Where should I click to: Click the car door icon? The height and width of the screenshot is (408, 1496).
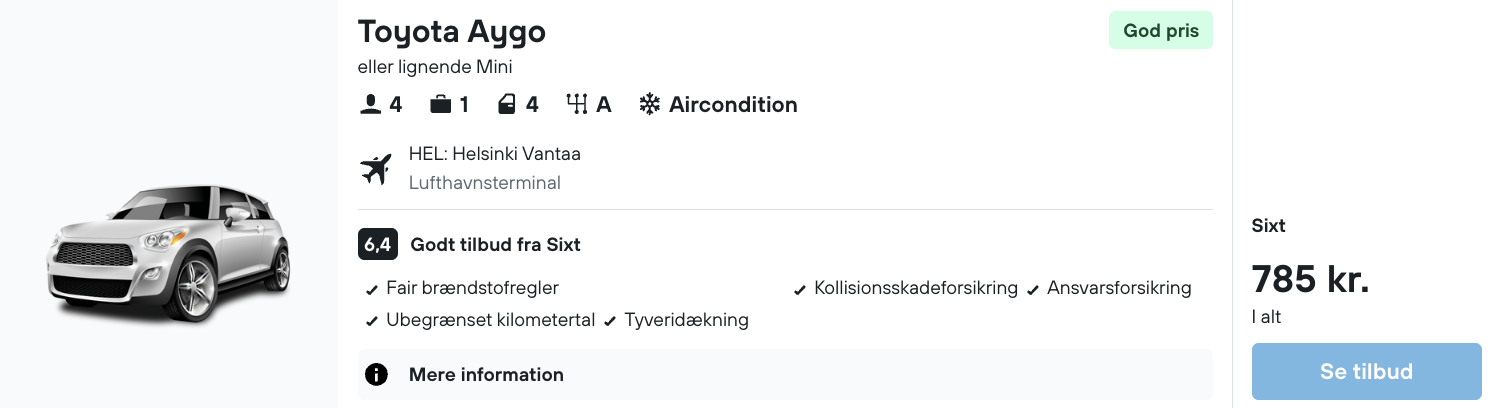click(x=507, y=104)
